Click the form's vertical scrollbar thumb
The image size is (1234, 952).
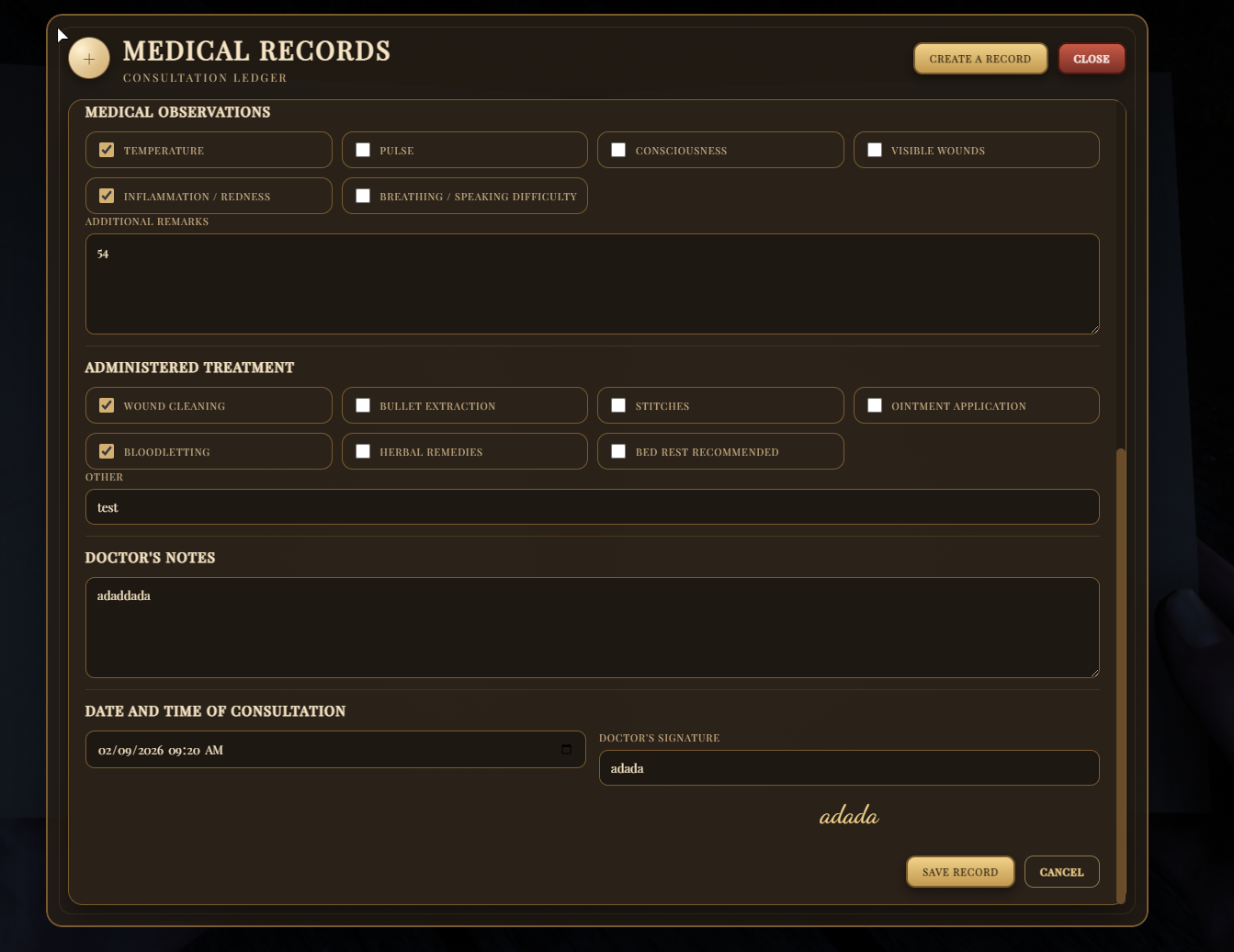[x=1120, y=675]
